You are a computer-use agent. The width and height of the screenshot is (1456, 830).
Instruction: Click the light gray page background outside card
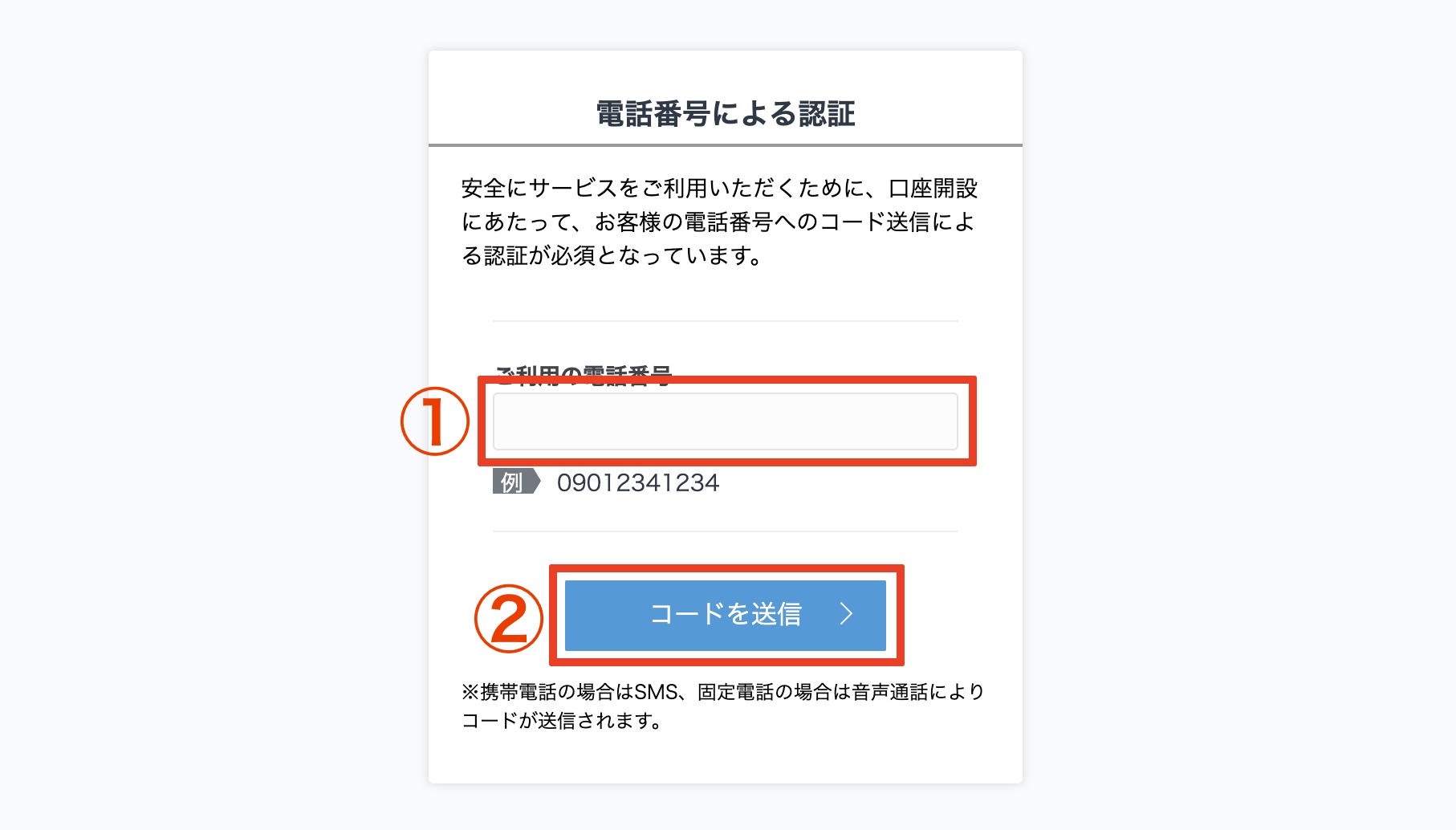point(209,401)
